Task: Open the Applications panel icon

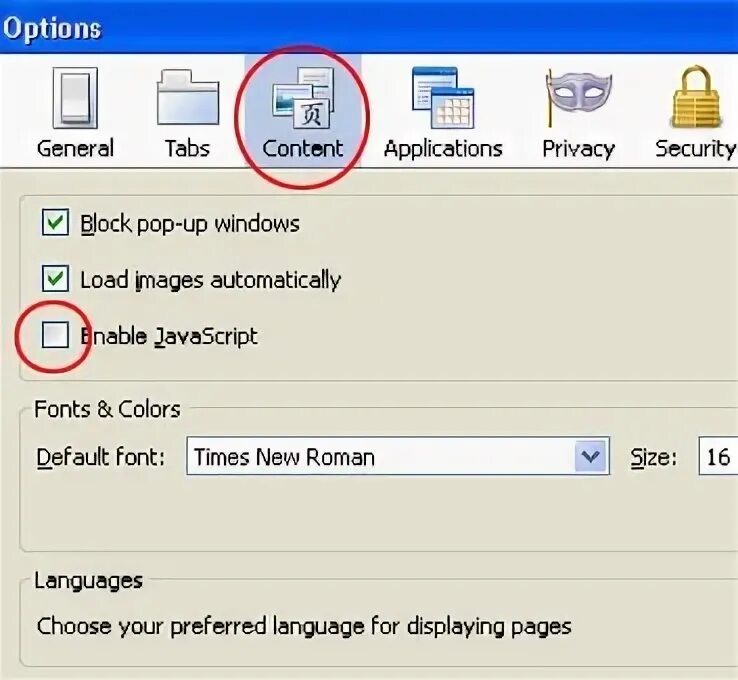Action: click(x=442, y=98)
